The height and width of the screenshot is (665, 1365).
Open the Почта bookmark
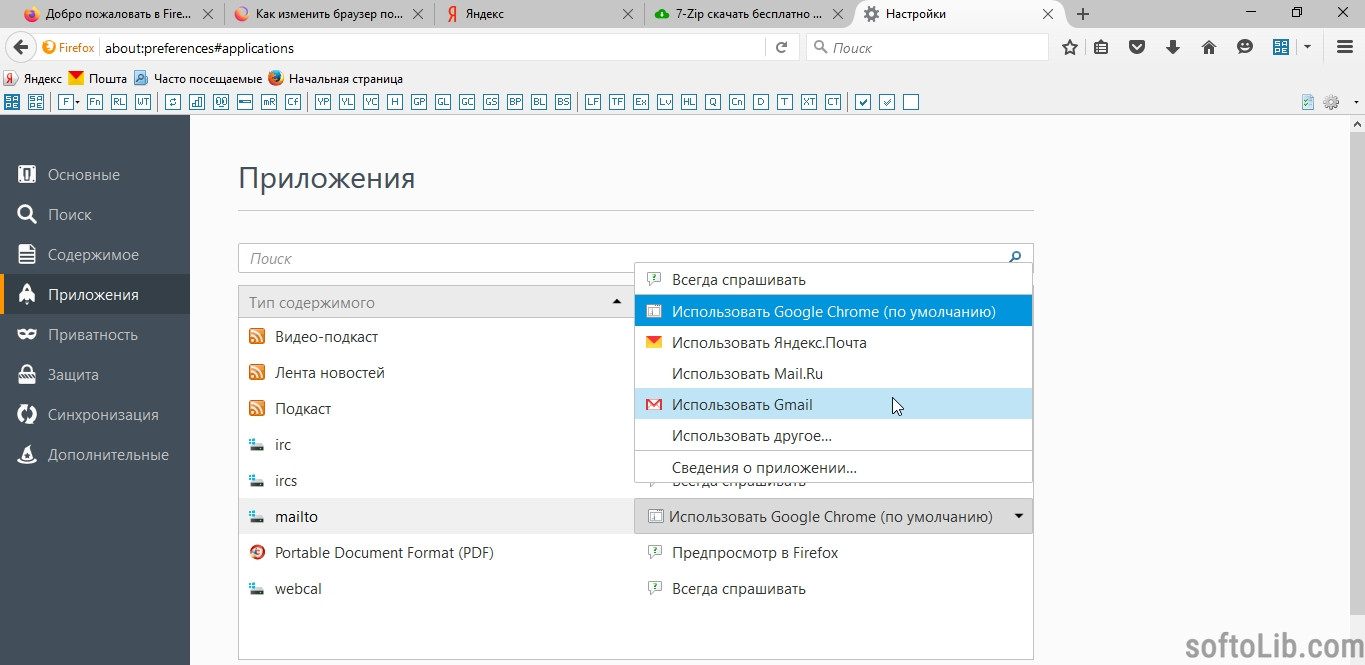click(x=98, y=78)
